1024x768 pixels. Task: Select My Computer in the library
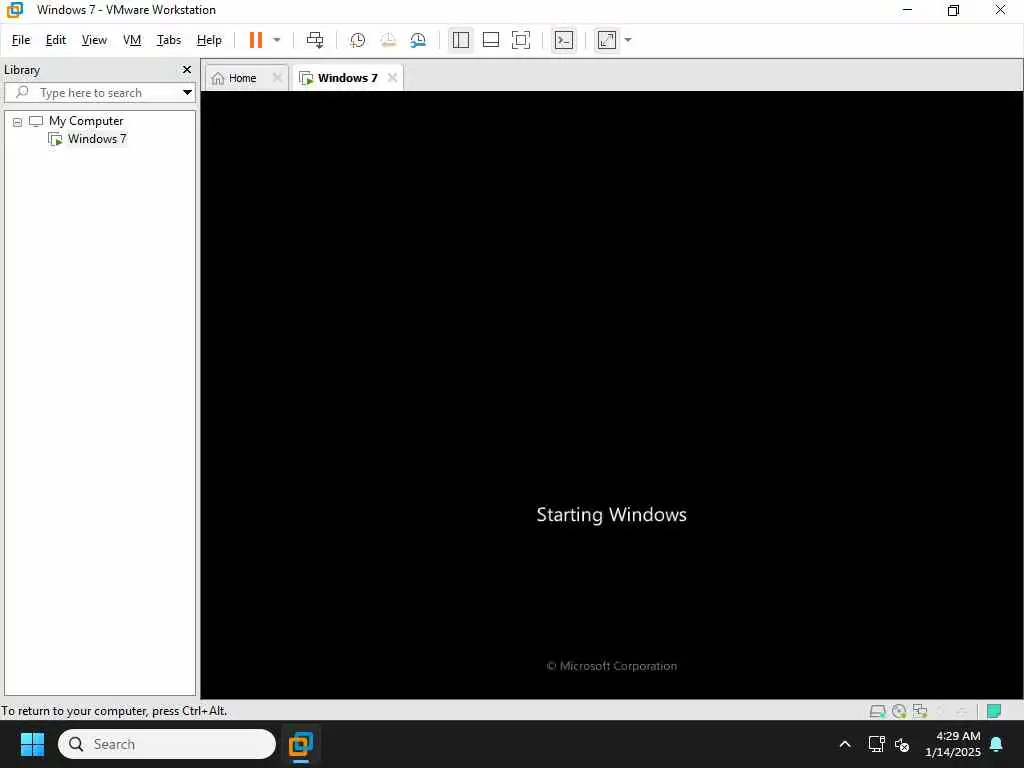coord(86,121)
